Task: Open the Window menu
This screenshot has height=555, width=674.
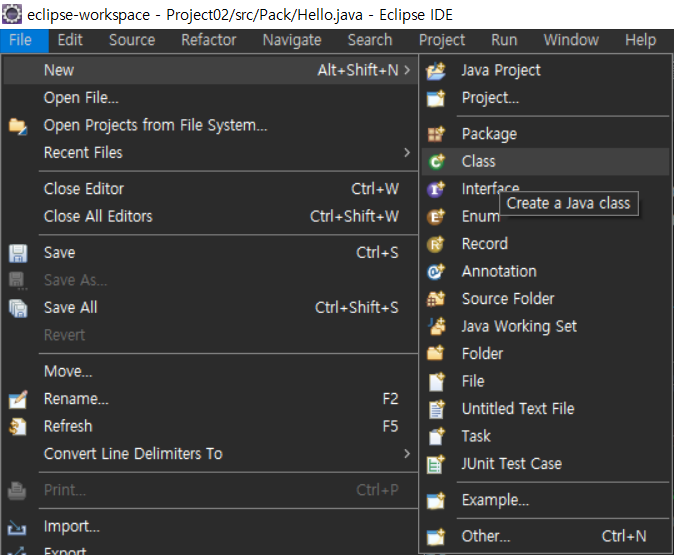Action: coord(571,40)
